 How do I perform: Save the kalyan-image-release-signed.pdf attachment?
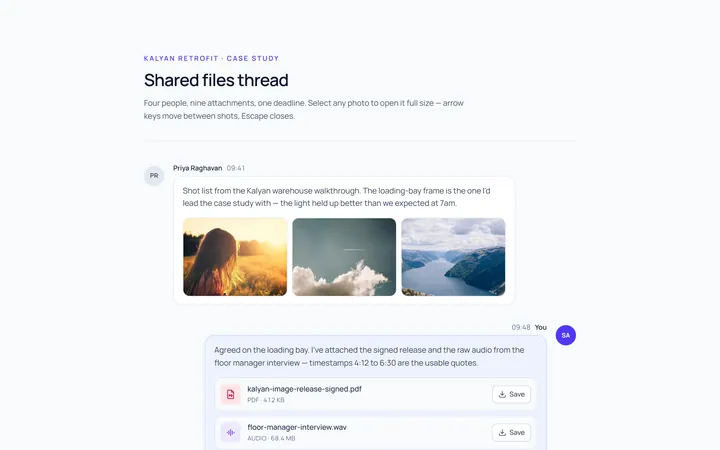tap(512, 394)
